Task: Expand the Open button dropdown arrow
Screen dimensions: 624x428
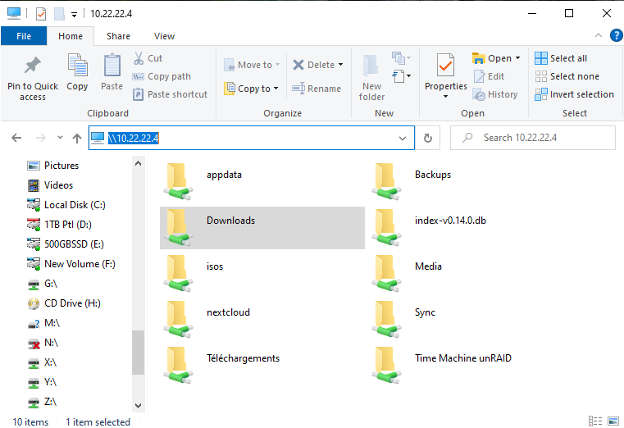Action: (x=517, y=58)
